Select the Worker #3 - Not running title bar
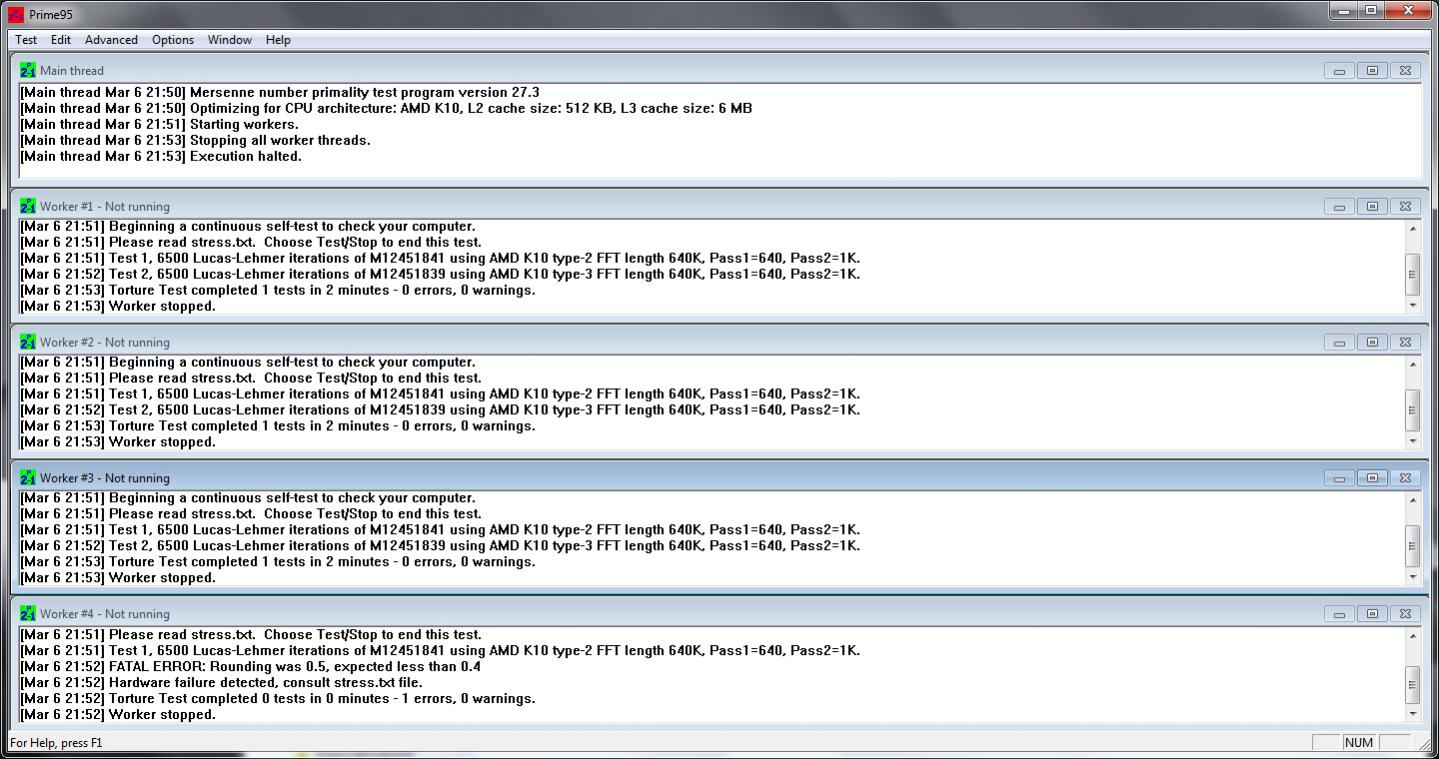The height and width of the screenshot is (759, 1439). [718, 478]
